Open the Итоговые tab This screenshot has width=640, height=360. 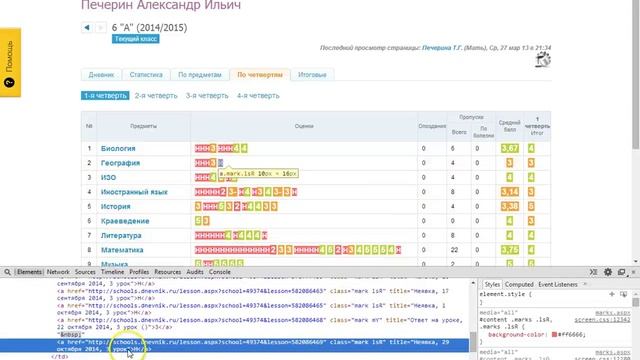(x=312, y=75)
